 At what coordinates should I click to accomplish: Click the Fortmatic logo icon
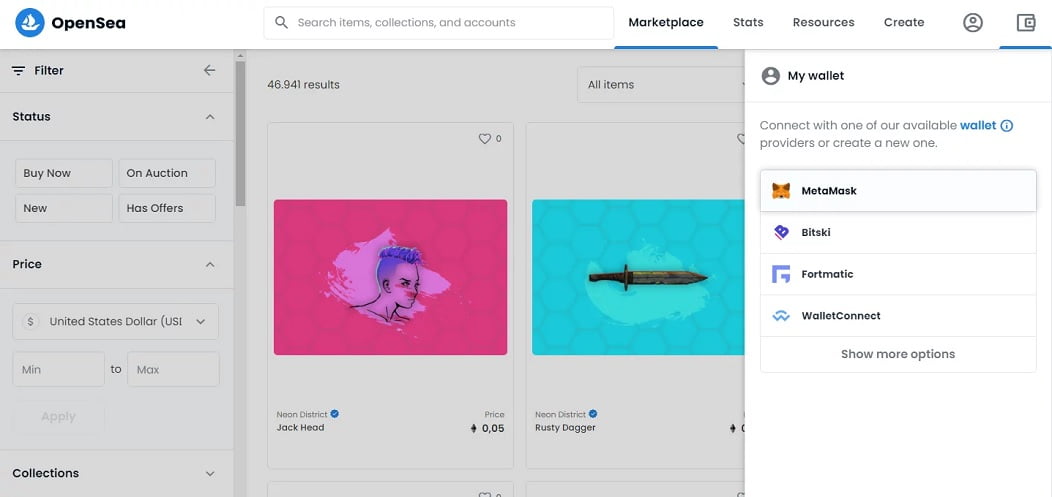point(781,274)
